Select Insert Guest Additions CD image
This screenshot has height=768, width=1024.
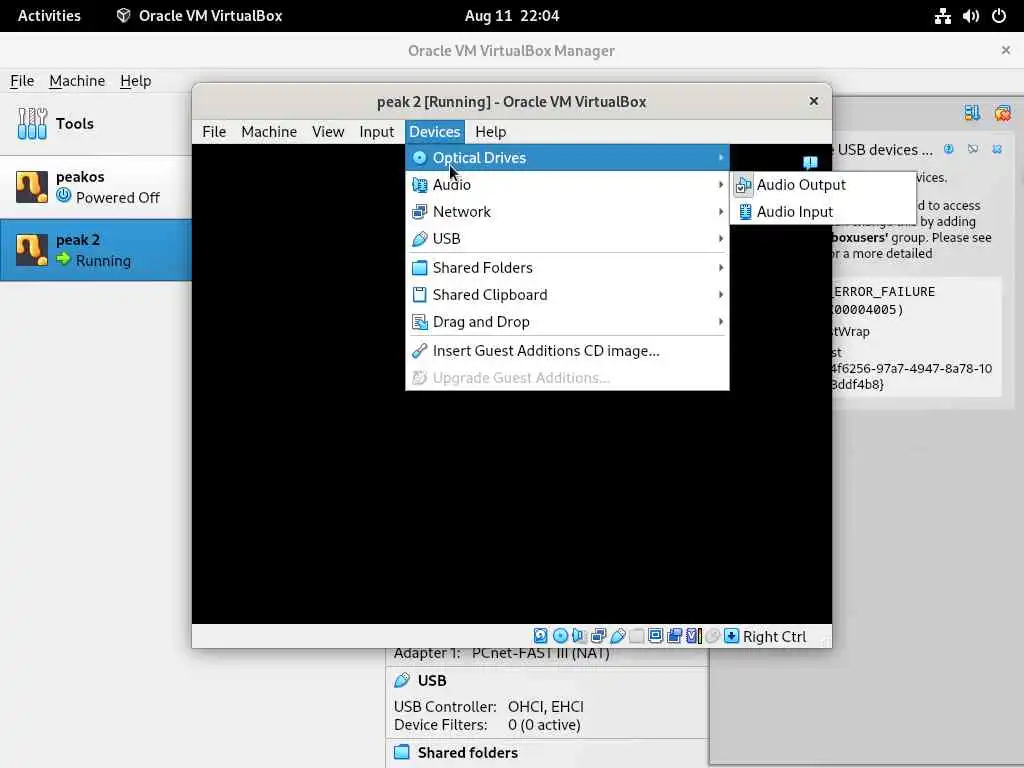coord(568,351)
